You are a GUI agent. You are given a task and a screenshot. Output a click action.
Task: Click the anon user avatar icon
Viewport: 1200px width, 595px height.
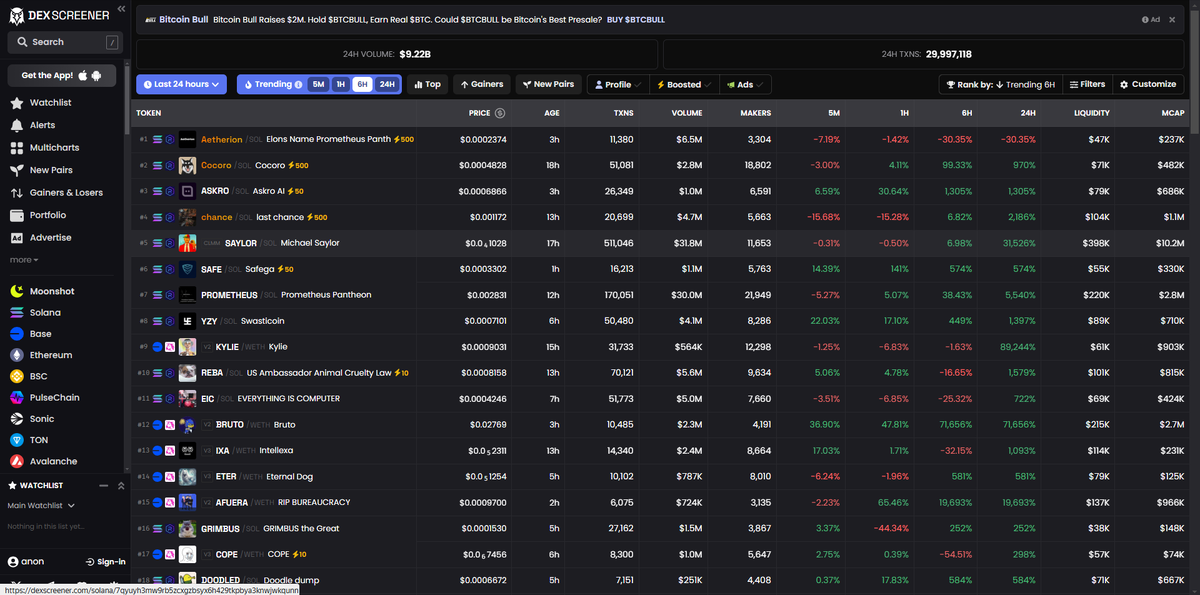click(x=13, y=562)
